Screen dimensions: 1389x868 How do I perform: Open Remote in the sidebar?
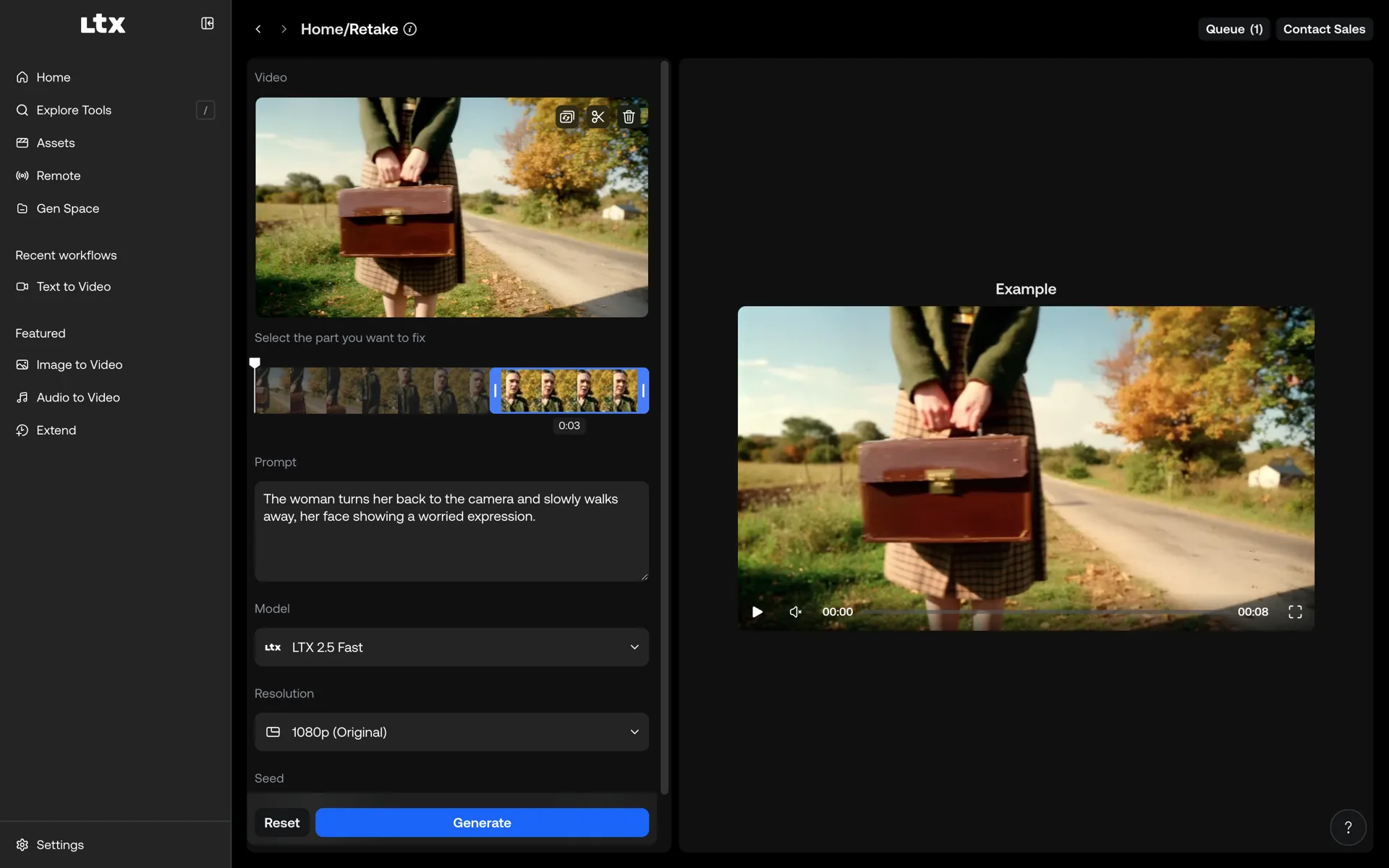(116, 176)
